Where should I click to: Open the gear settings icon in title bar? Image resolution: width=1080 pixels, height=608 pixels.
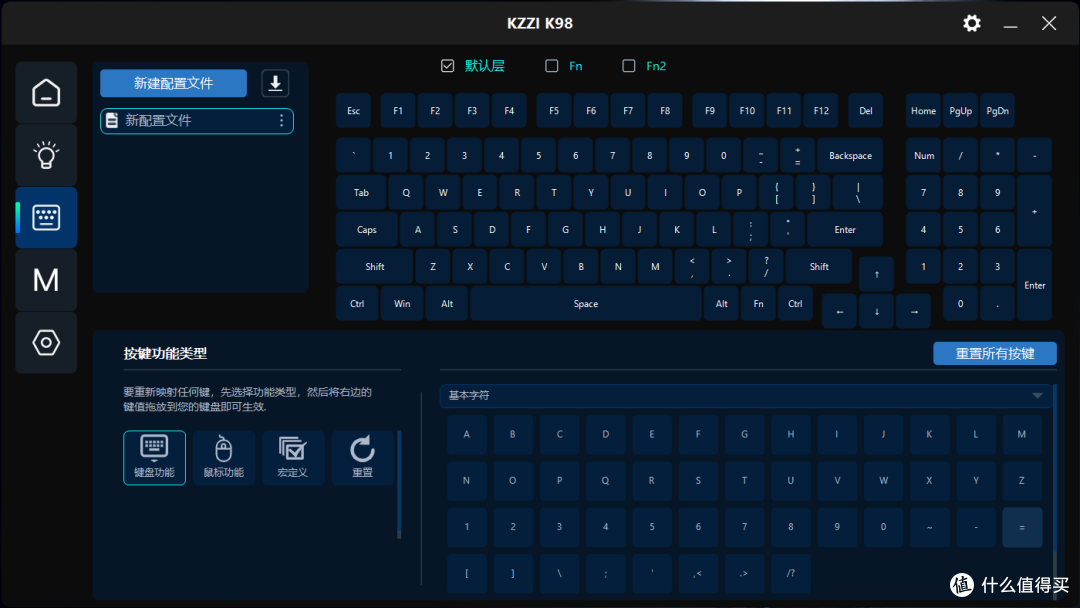[971, 23]
